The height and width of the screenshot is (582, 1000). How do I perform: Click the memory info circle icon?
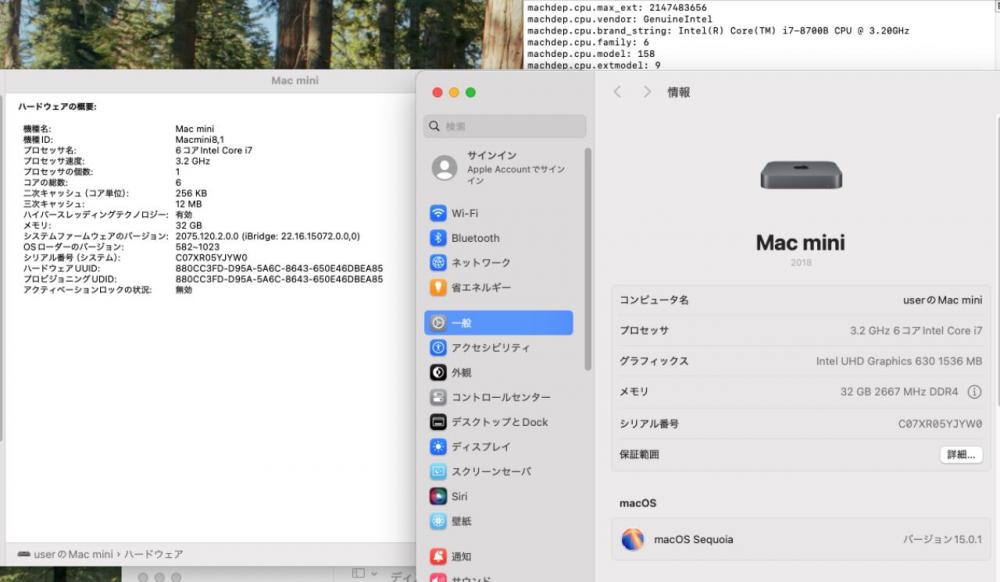pos(974,392)
